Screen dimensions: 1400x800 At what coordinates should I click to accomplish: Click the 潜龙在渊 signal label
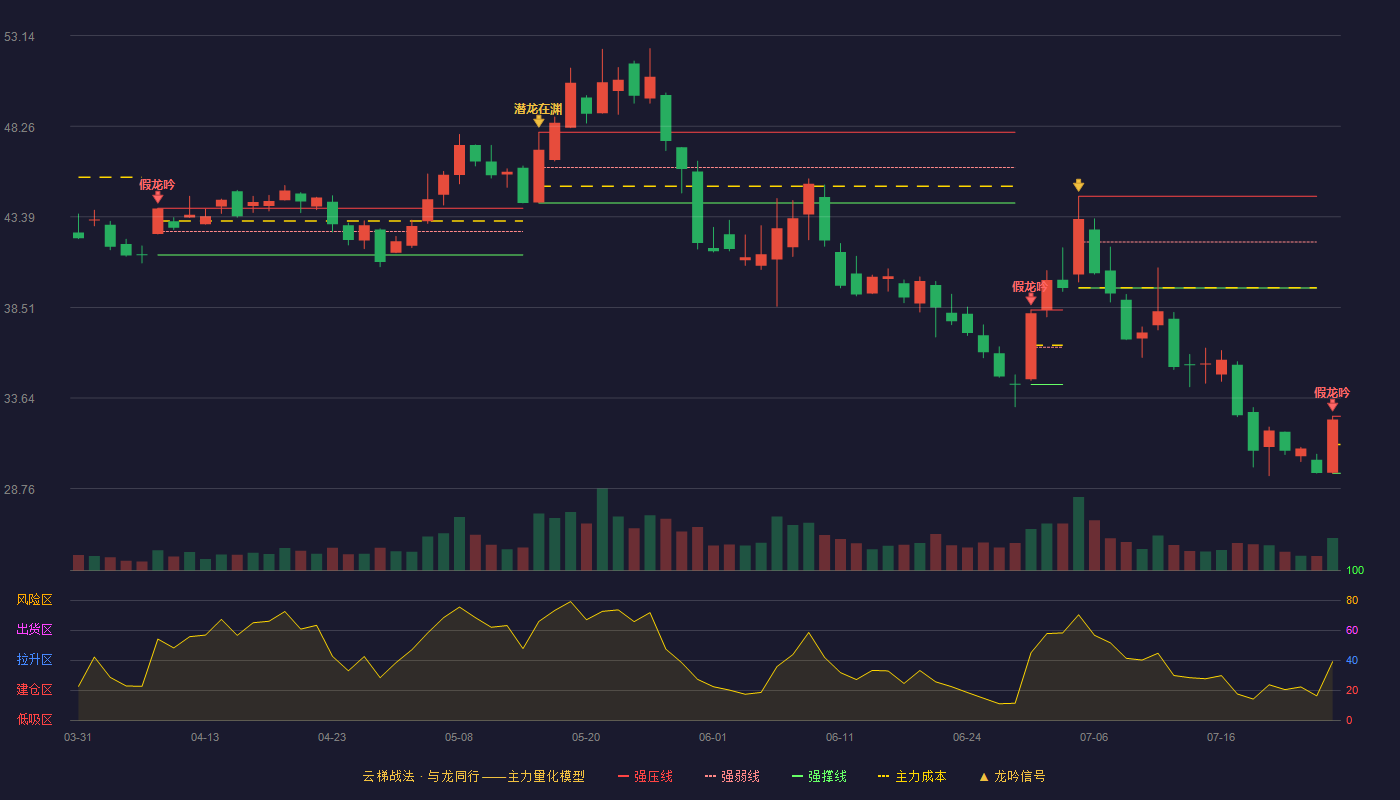[538, 108]
